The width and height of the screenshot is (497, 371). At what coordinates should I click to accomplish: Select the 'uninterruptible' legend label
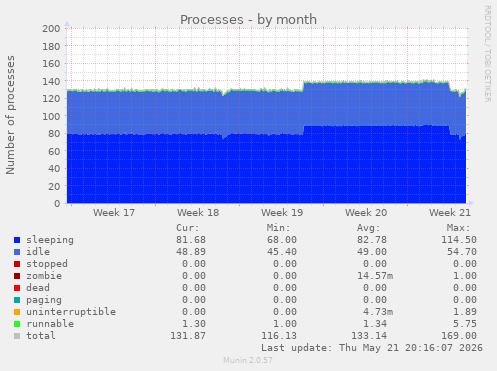(71, 312)
